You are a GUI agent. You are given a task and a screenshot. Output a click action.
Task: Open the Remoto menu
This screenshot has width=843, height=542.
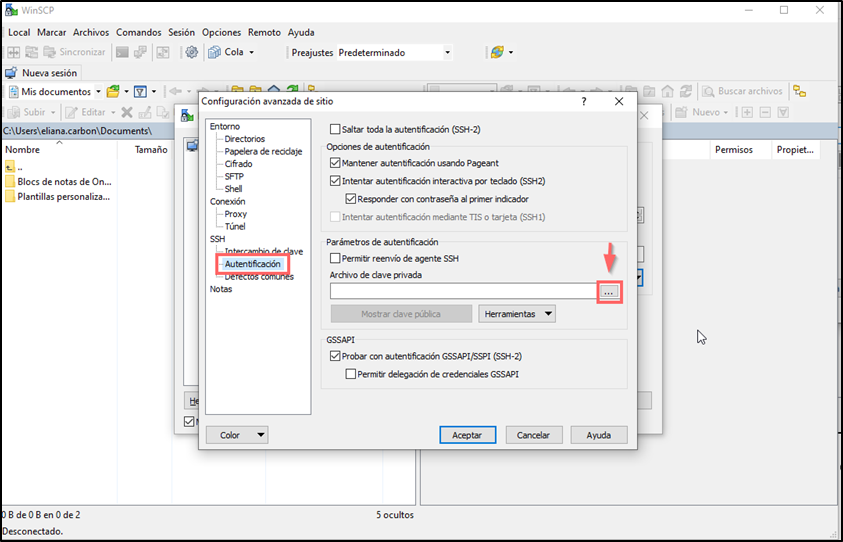click(264, 32)
